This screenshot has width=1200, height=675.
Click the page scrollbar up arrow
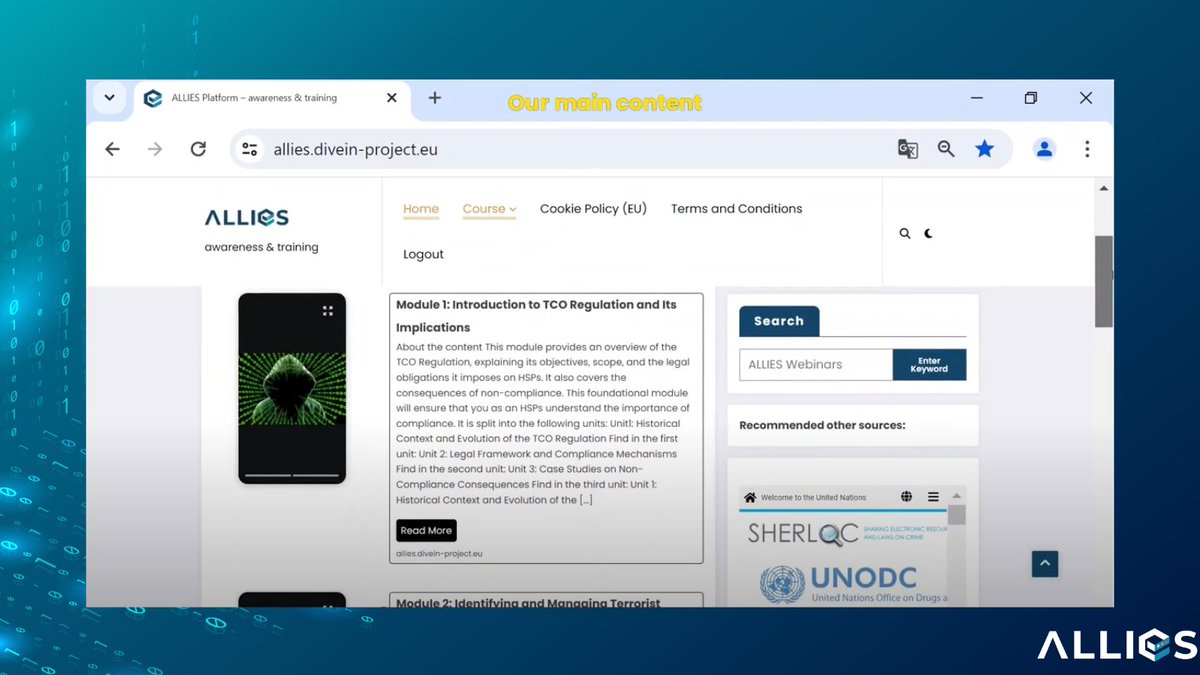tap(1104, 188)
